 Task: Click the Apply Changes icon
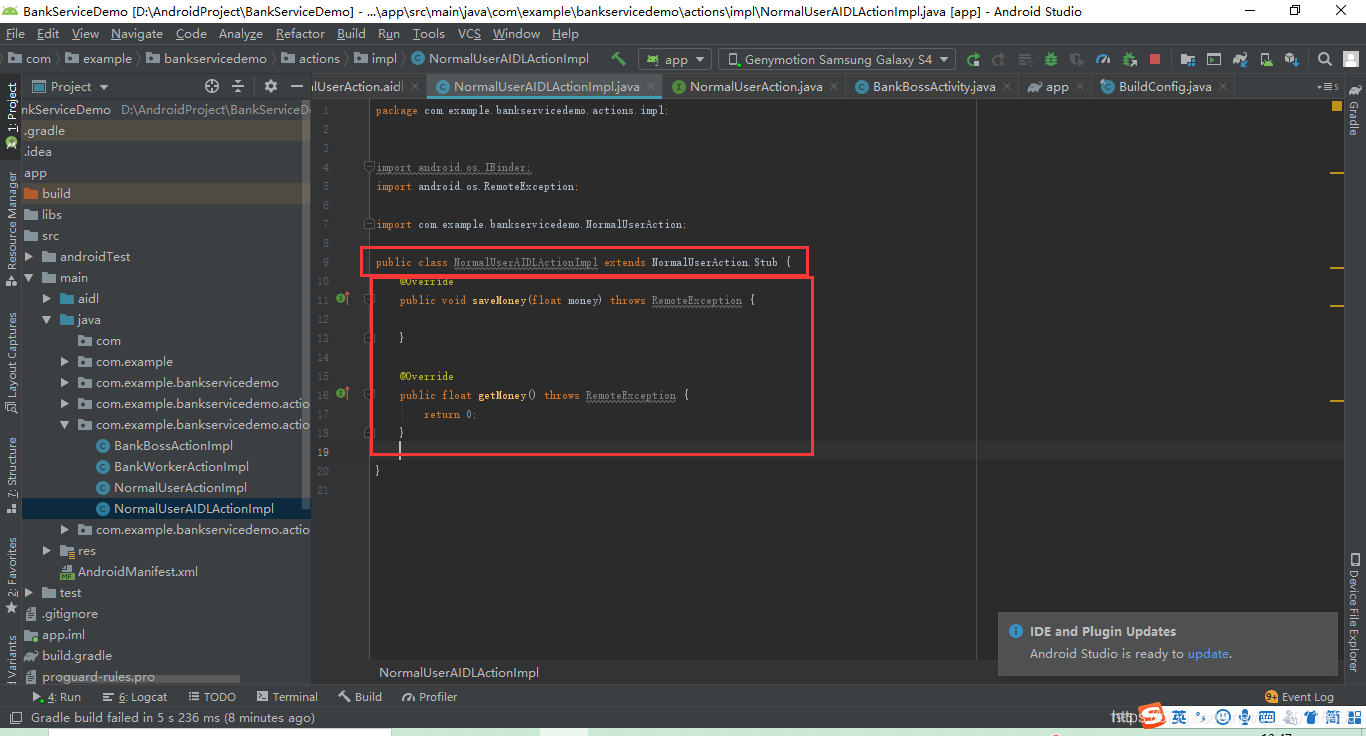pyautogui.click(x=998, y=59)
